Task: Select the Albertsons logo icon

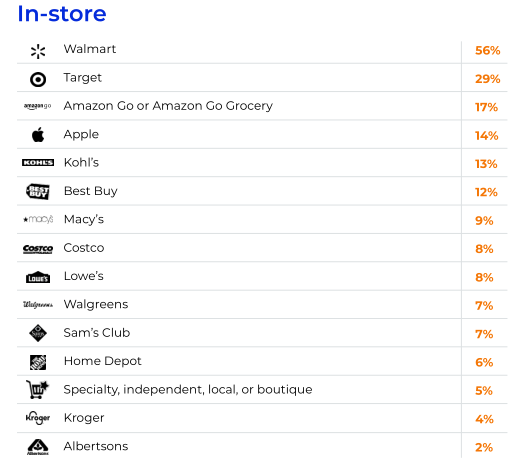Action: pyautogui.click(x=38, y=447)
